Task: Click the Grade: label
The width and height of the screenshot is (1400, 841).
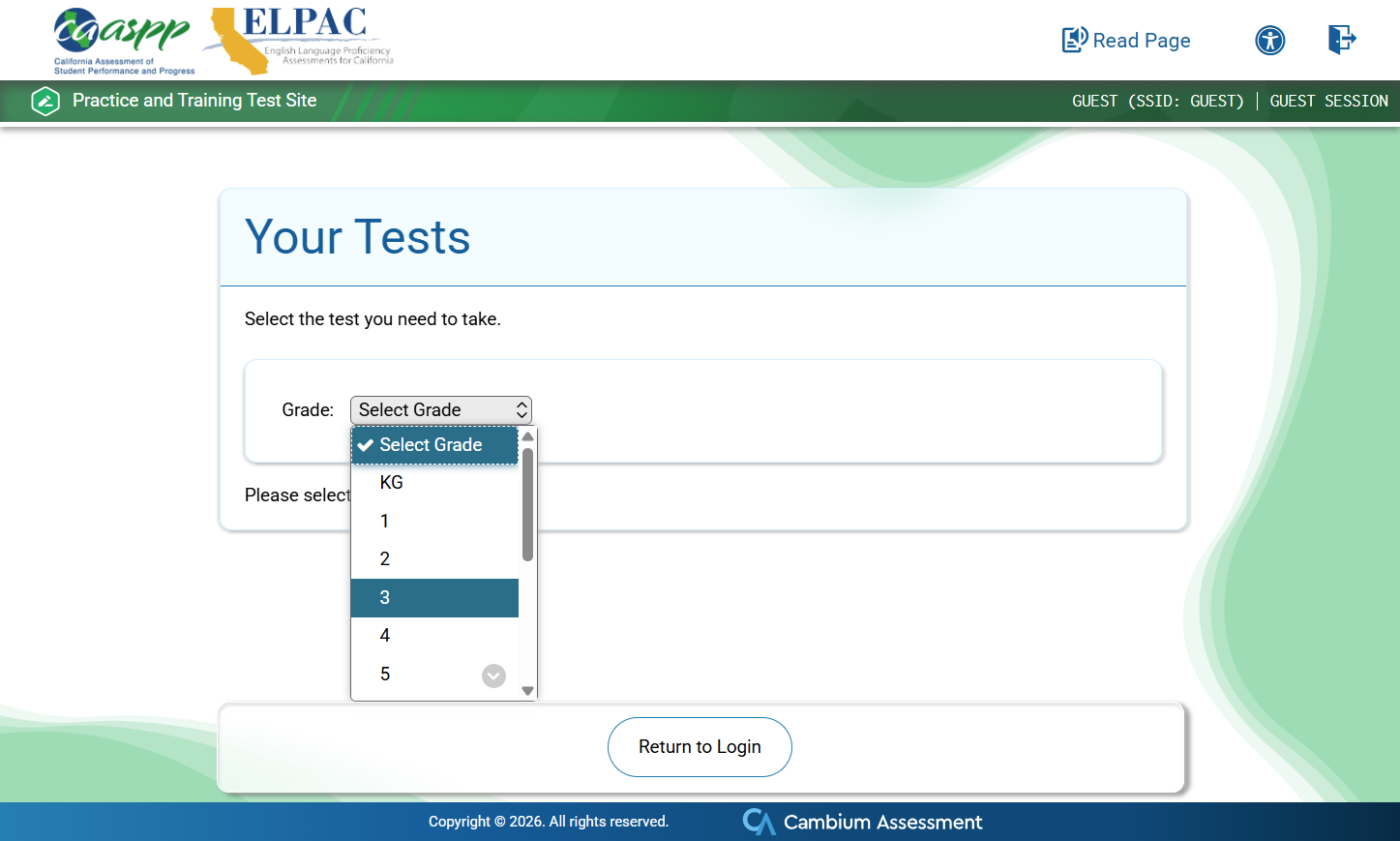Action: click(308, 410)
